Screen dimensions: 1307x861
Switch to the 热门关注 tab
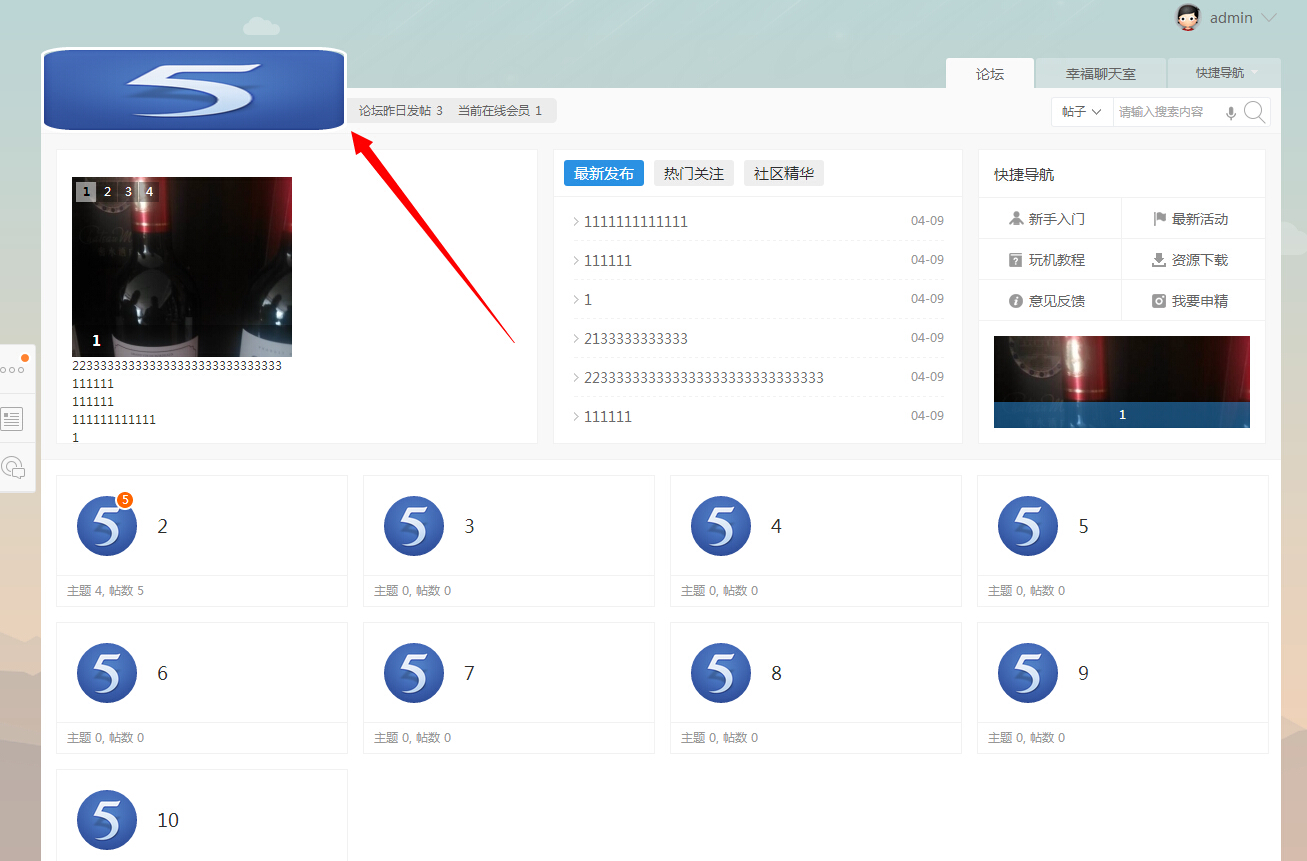click(x=694, y=173)
